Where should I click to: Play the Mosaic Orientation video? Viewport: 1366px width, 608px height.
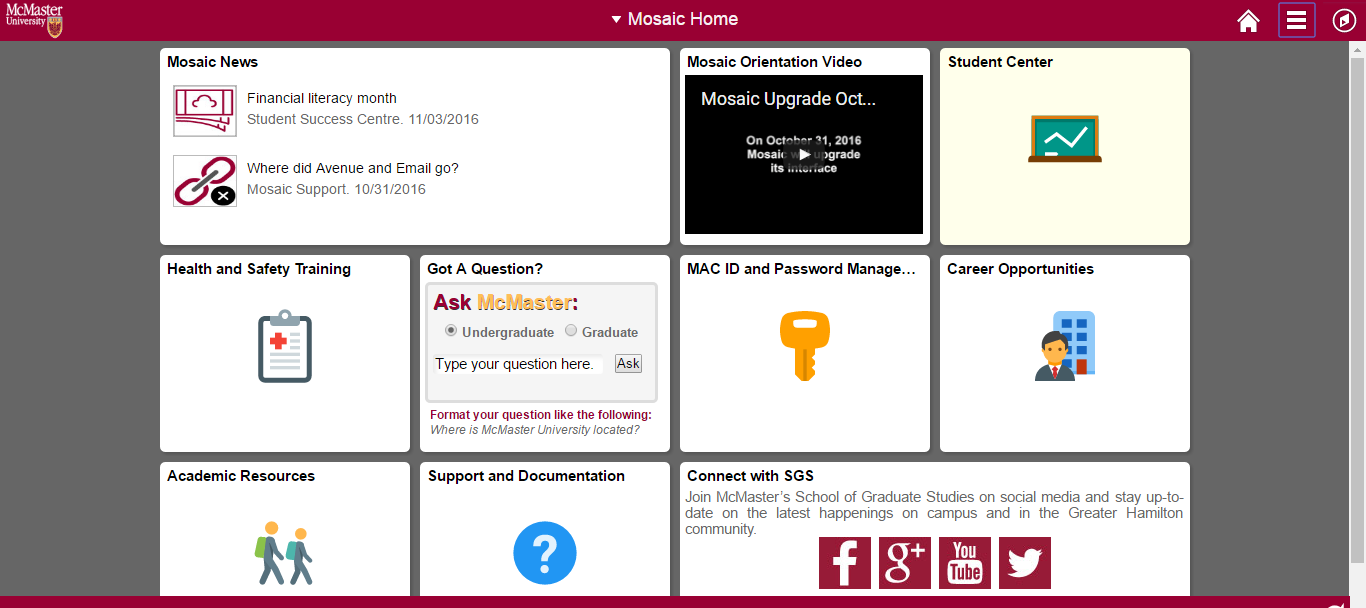pos(804,154)
